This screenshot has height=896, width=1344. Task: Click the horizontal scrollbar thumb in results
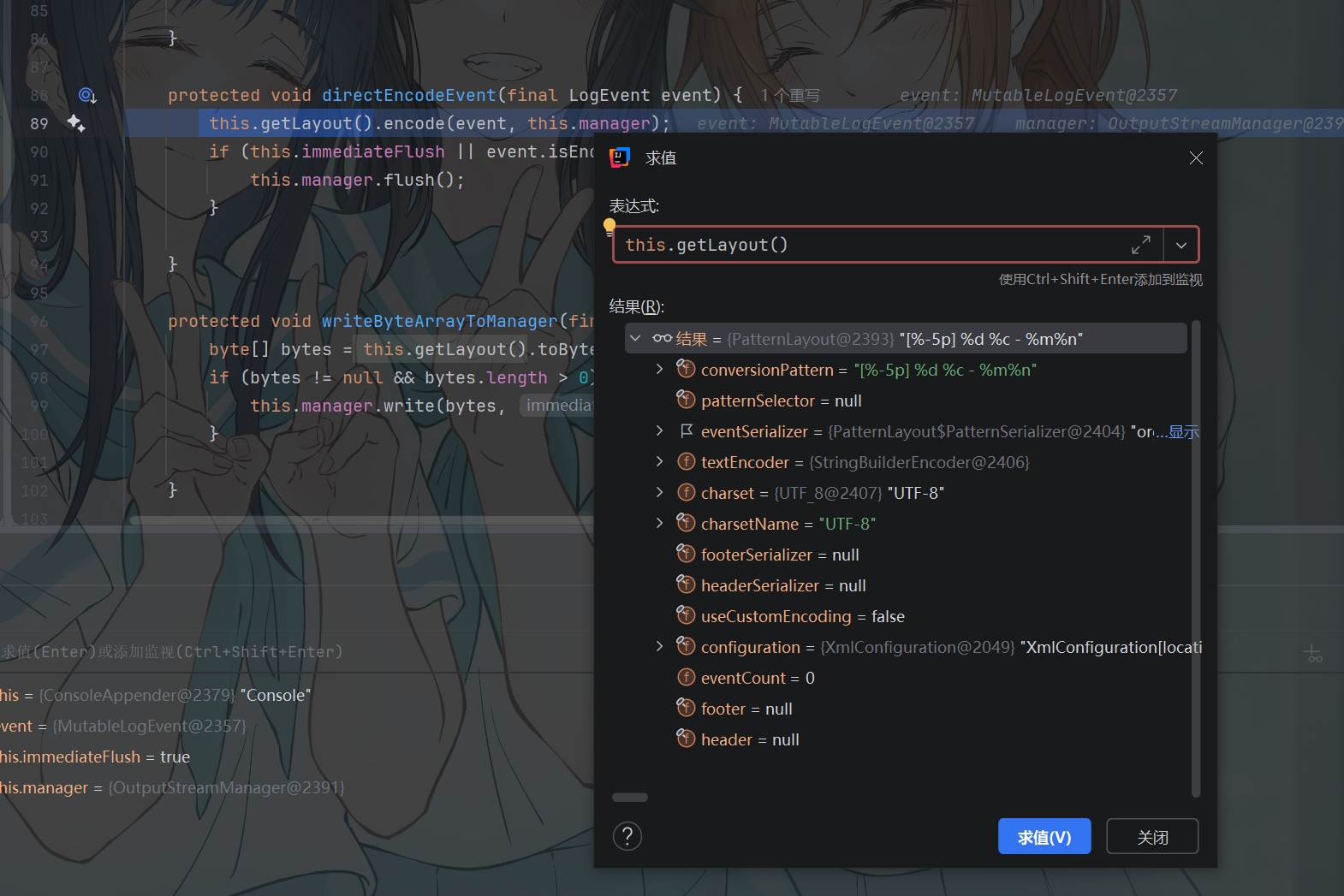coord(630,797)
